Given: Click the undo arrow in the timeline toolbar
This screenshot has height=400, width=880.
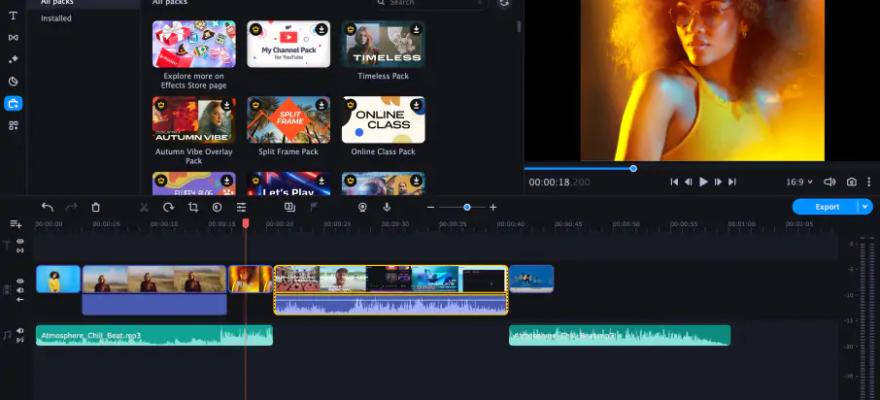Looking at the screenshot, I should click(x=47, y=207).
